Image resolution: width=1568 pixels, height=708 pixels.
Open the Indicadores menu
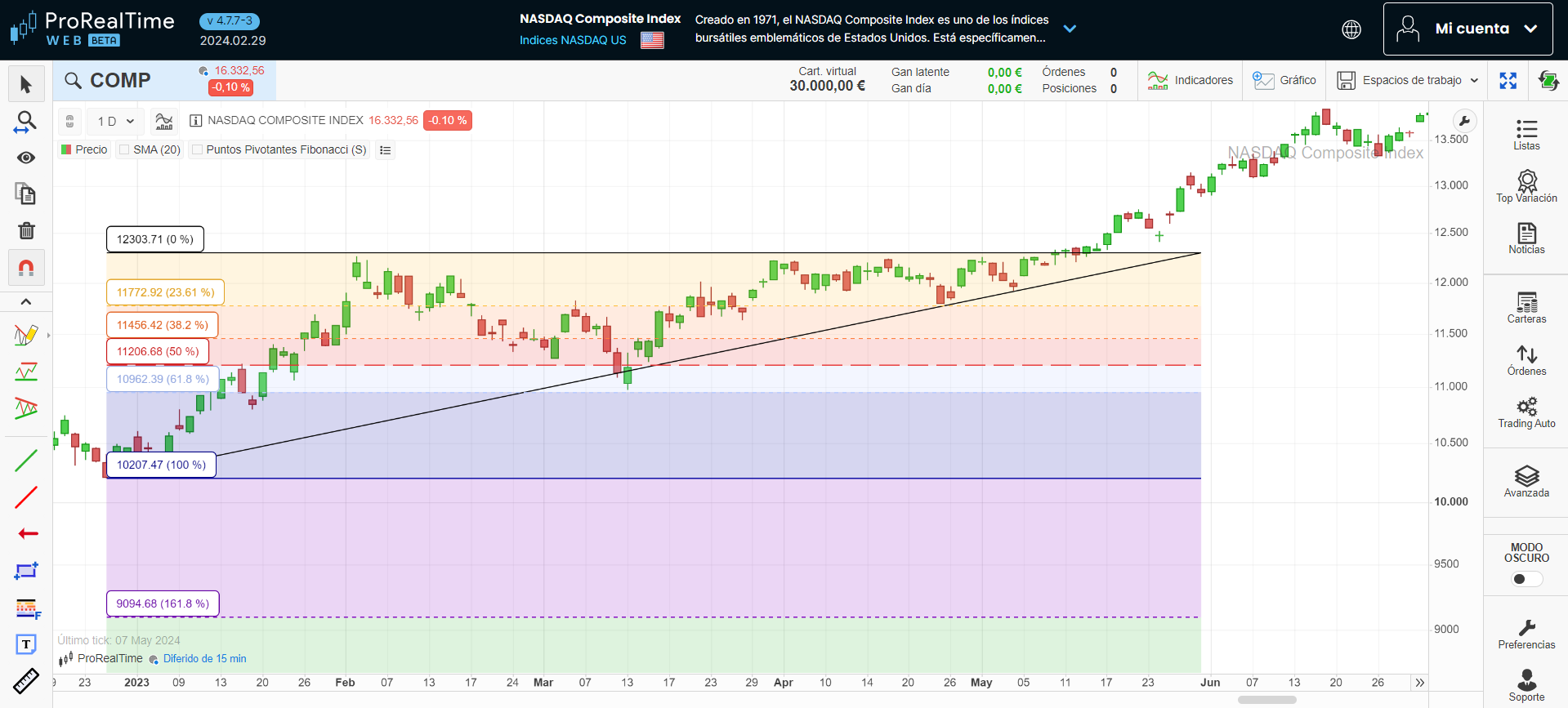point(1191,80)
